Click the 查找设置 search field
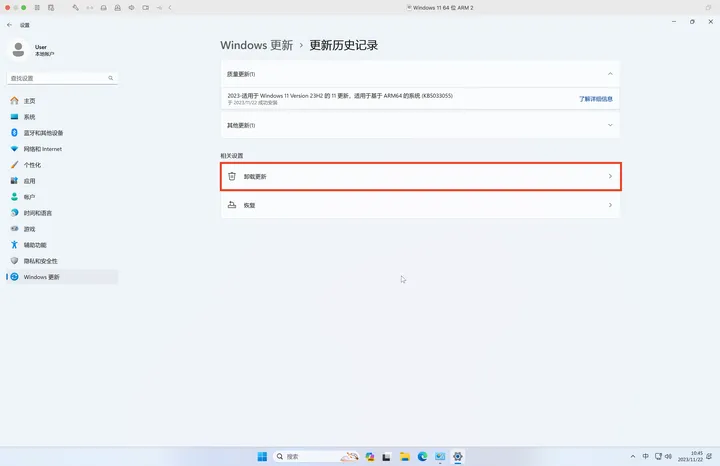Image resolution: width=720 pixels, height=466 pixels. (x=62, y=78)
